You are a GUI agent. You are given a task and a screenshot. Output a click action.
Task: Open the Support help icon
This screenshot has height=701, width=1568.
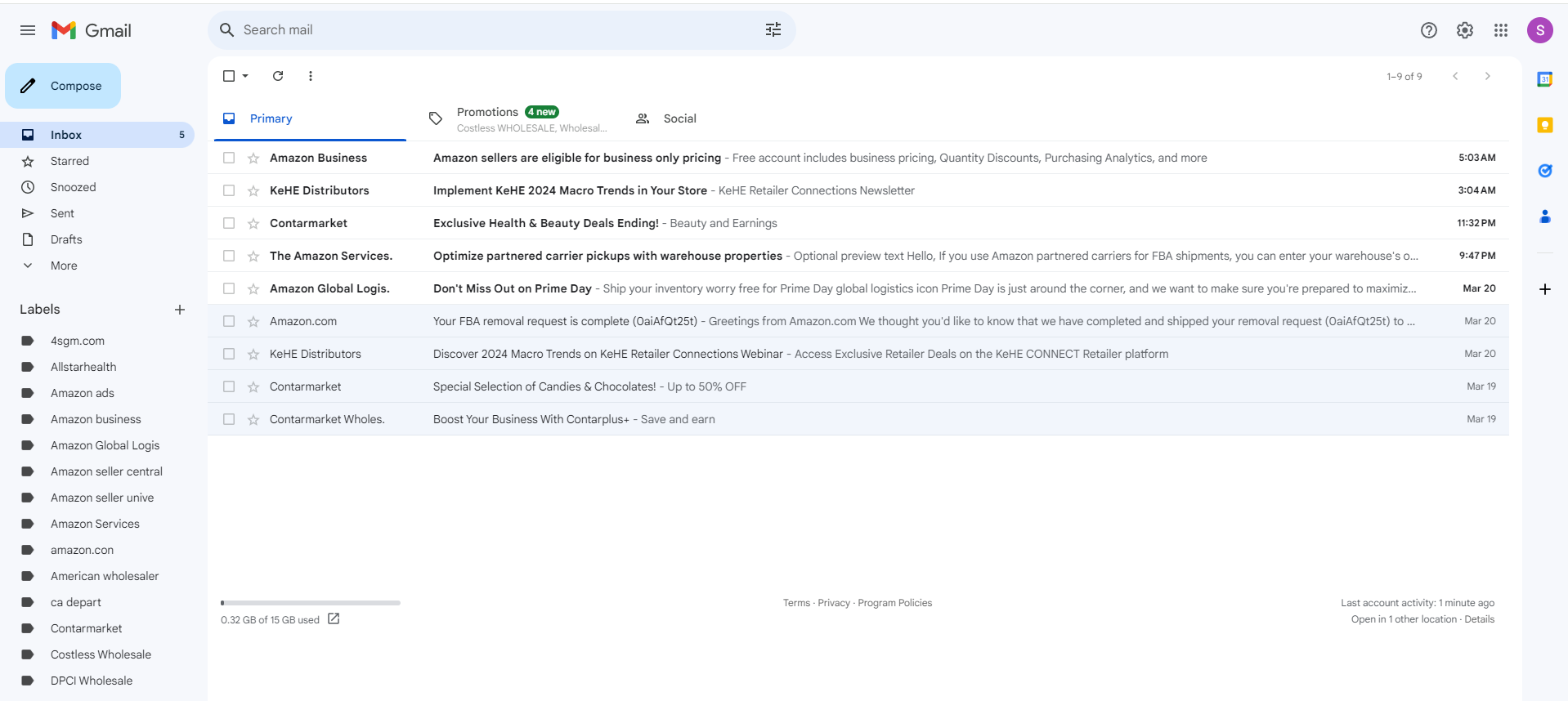coord(1429,30)
